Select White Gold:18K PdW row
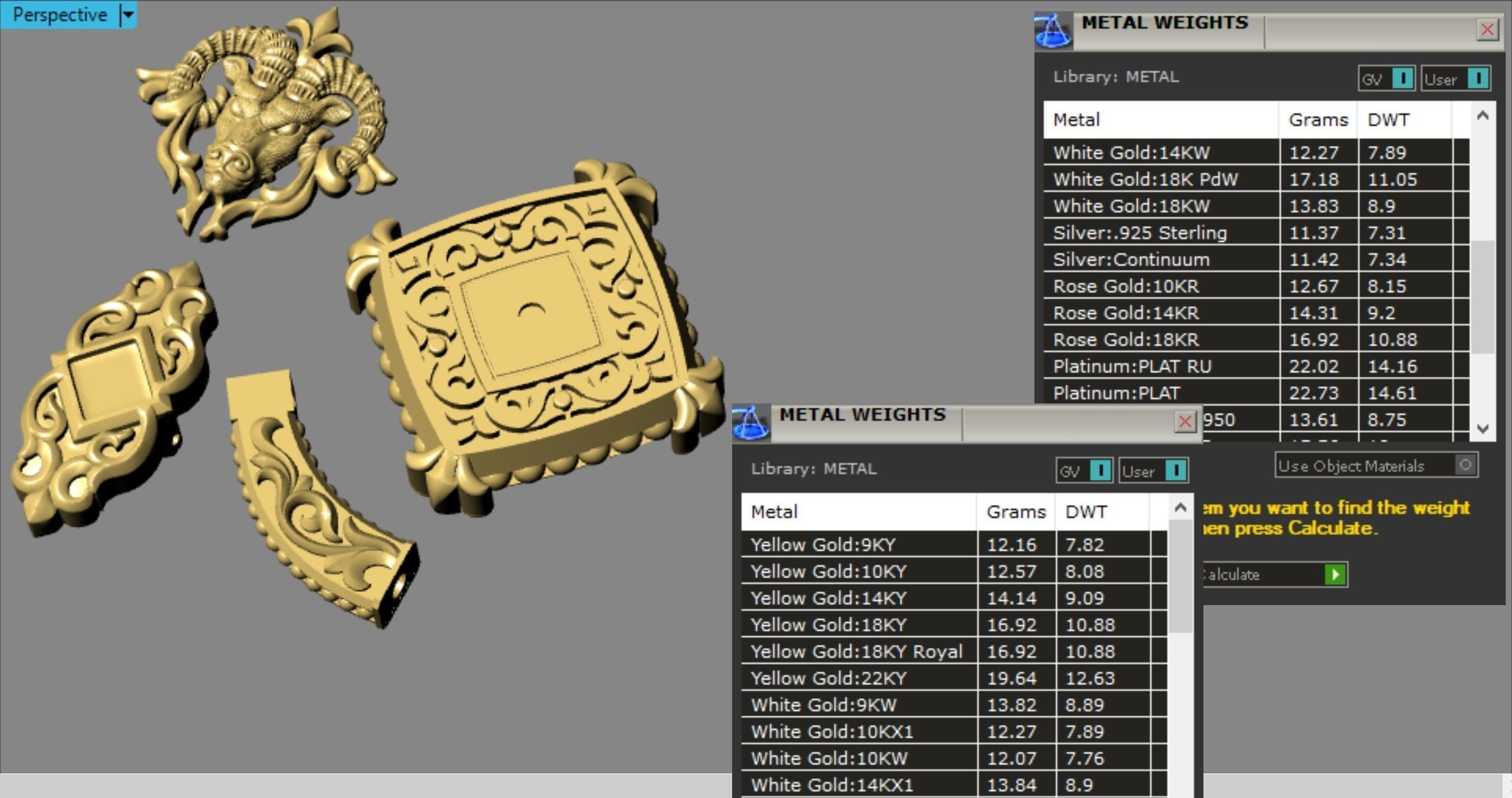Image resolution: width=1512 pixels, height=798 pixels. click(1256, 179)
